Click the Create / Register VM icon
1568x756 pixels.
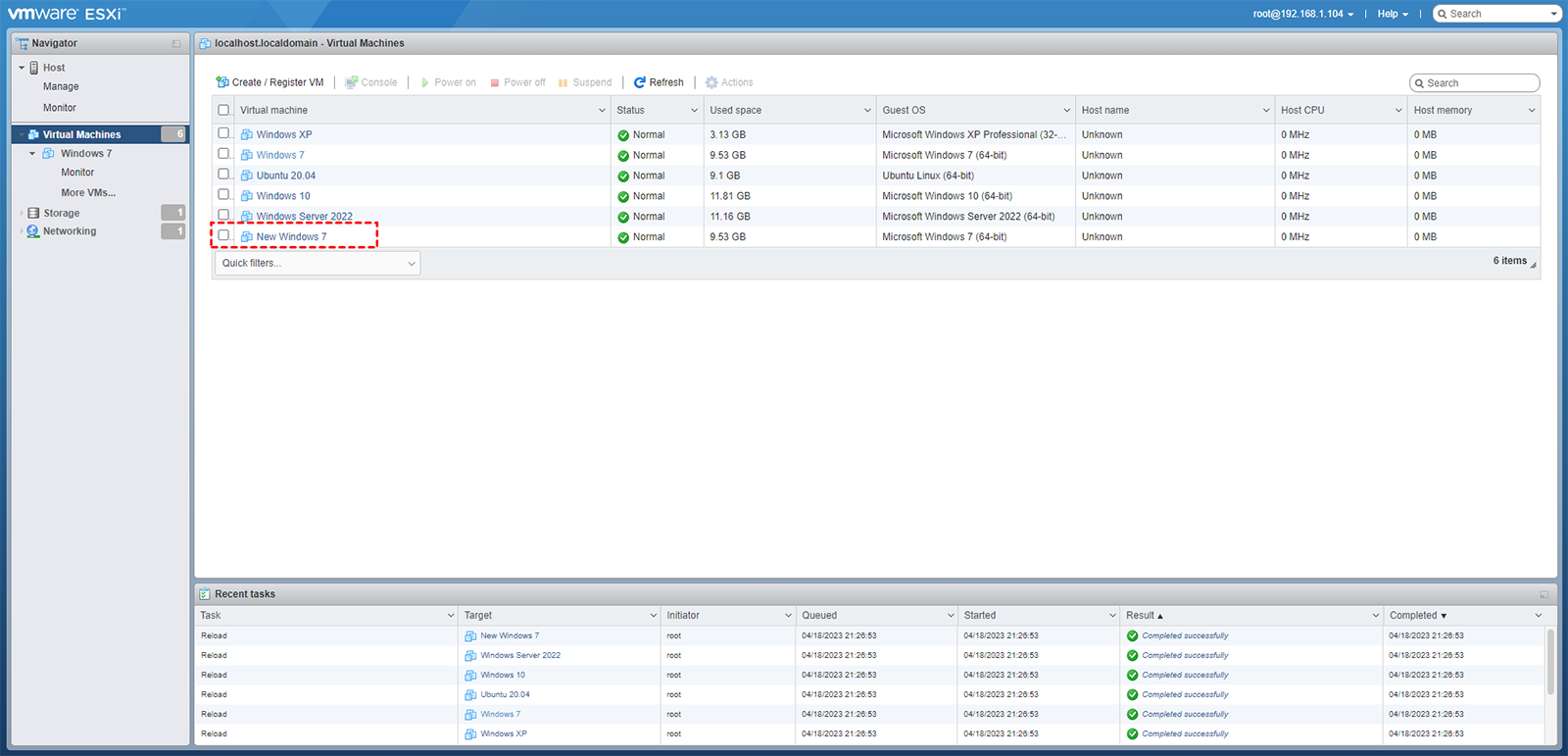(x=222, y=82)
